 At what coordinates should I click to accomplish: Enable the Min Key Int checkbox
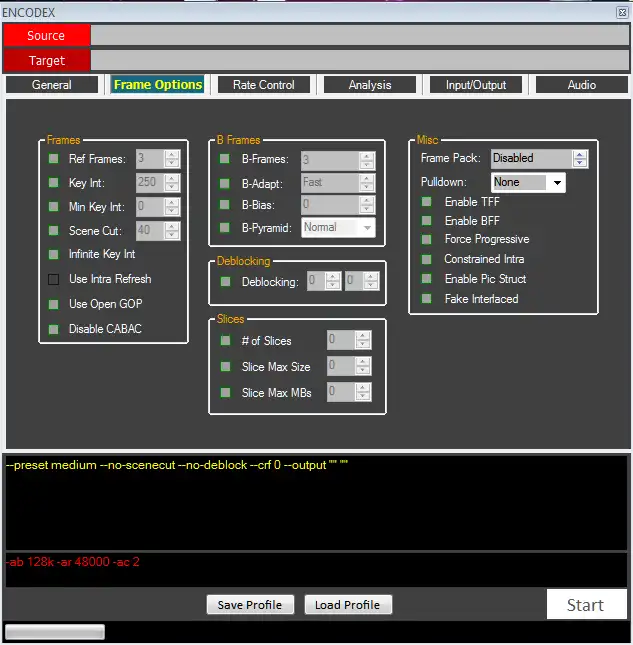(x=54, y=206)
